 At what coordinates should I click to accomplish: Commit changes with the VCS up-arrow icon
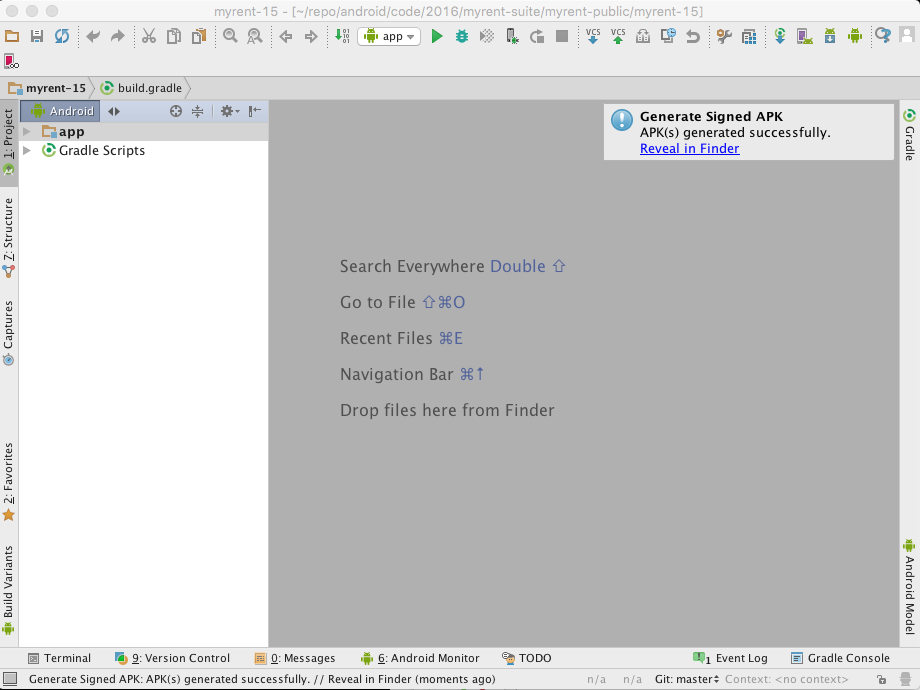[x=617, y=36]
